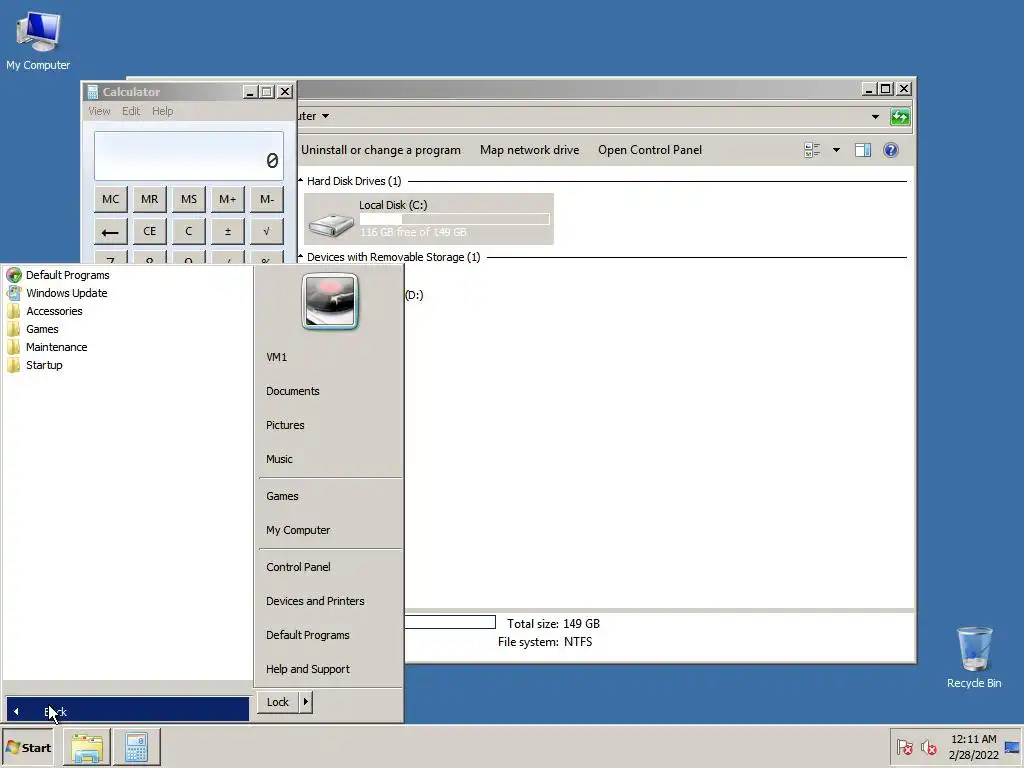
Task: Click the Calculator title bar icon
Action: point(93,92)
